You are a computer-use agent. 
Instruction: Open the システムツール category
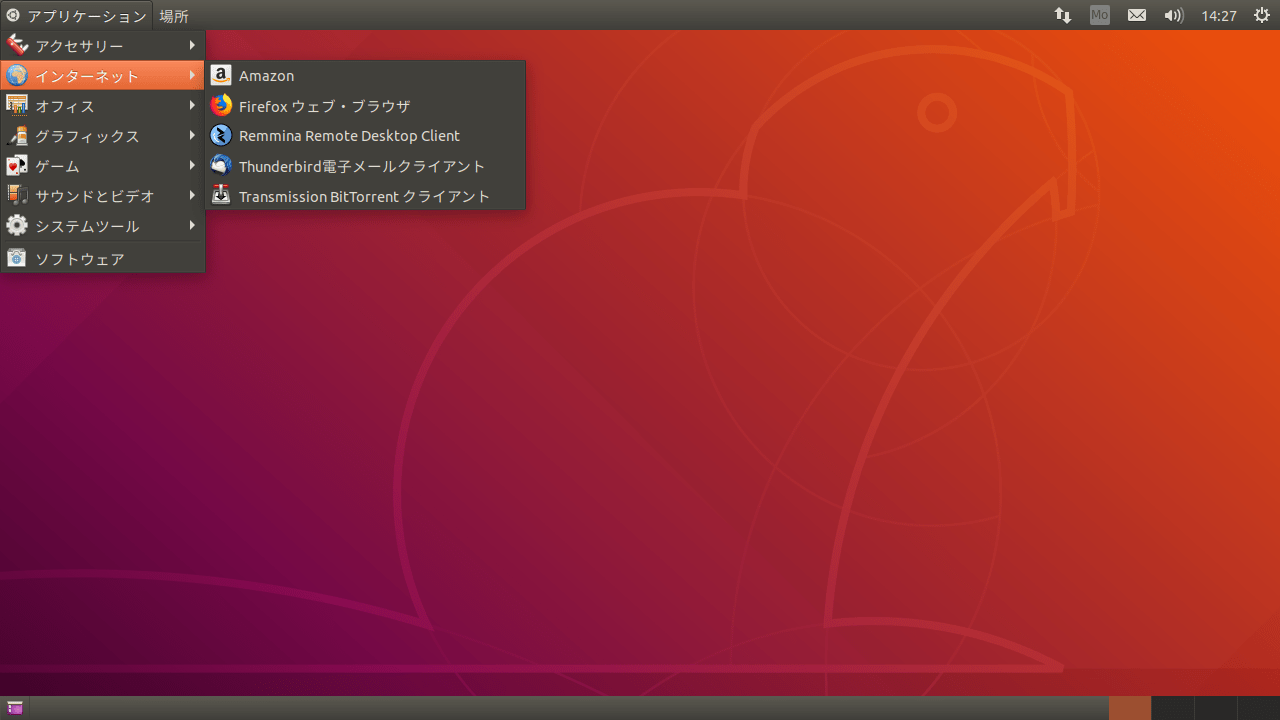tap(103, 226)
